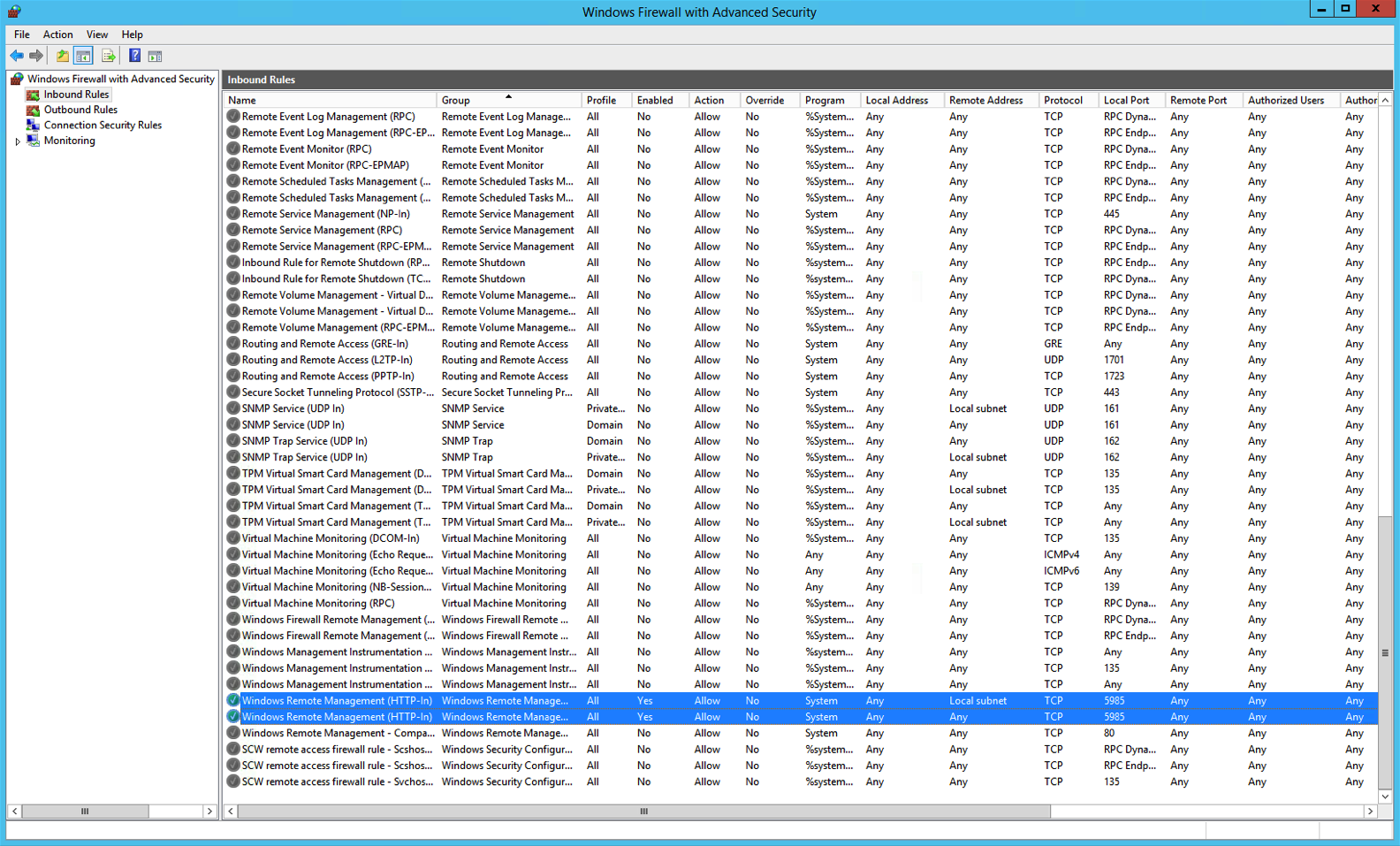The width and height of the screenshot is (1400, 846).
Task: Click the GRE protocol cell
Action: click(x=1053, y=343)
